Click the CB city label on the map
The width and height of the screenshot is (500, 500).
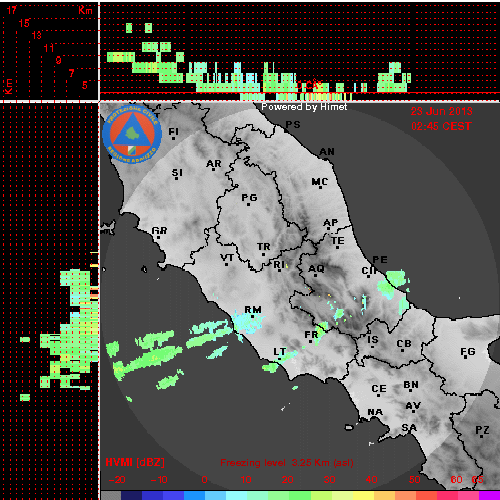click(x=404, y=344)
